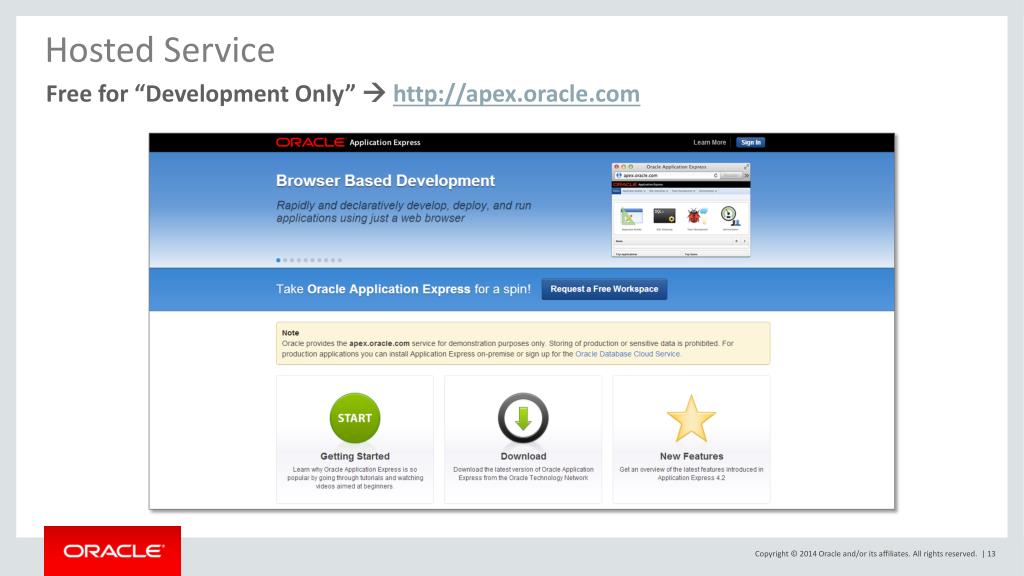Click the ladybug icon in browser preview
1024x576 pixels.
pos(696,215)
